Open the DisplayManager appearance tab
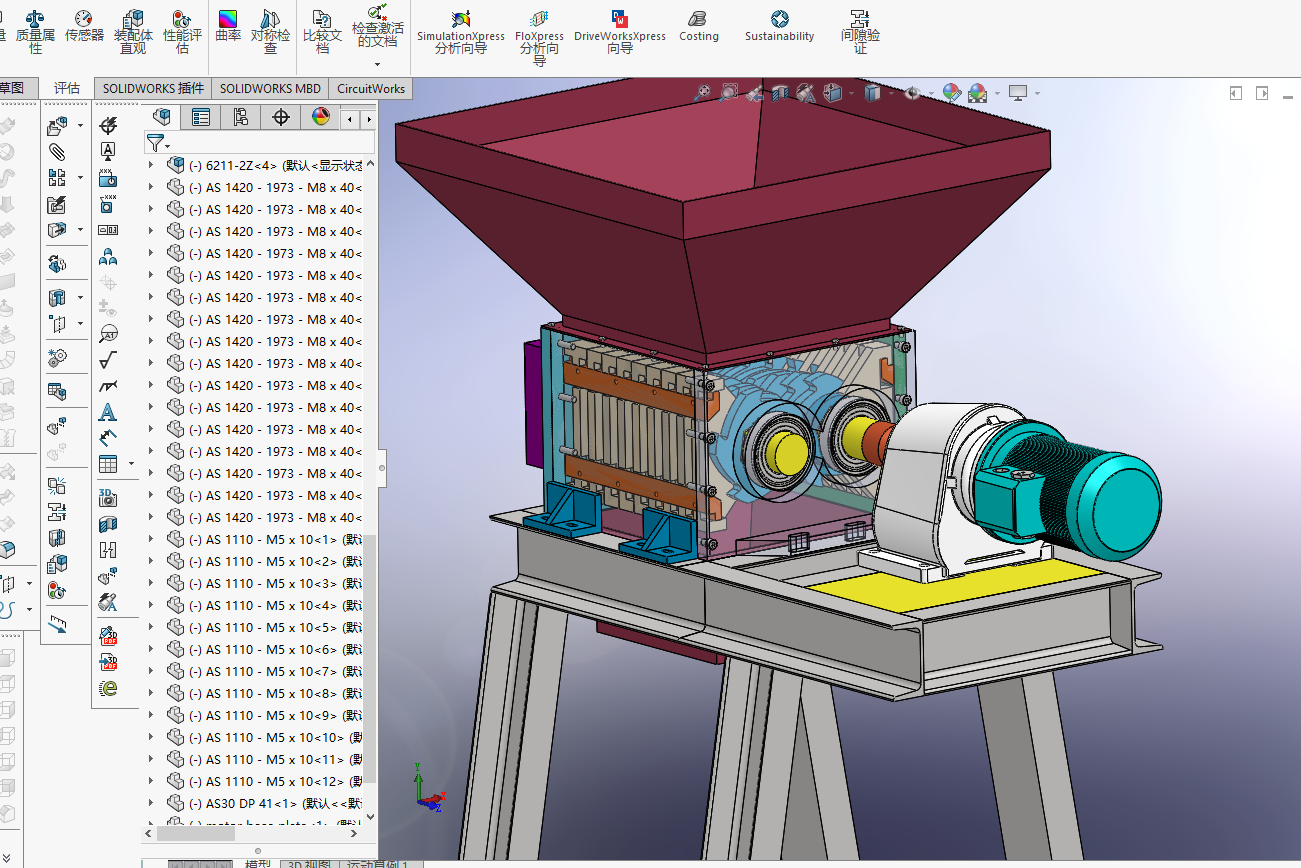 pyautogui.click(x=320, y=117)
